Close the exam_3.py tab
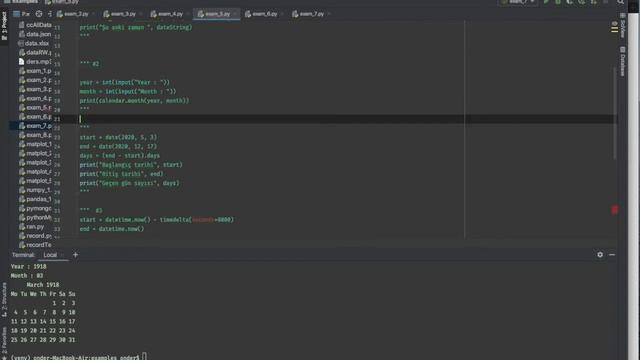The image size is (640, 360). (141, 14)
